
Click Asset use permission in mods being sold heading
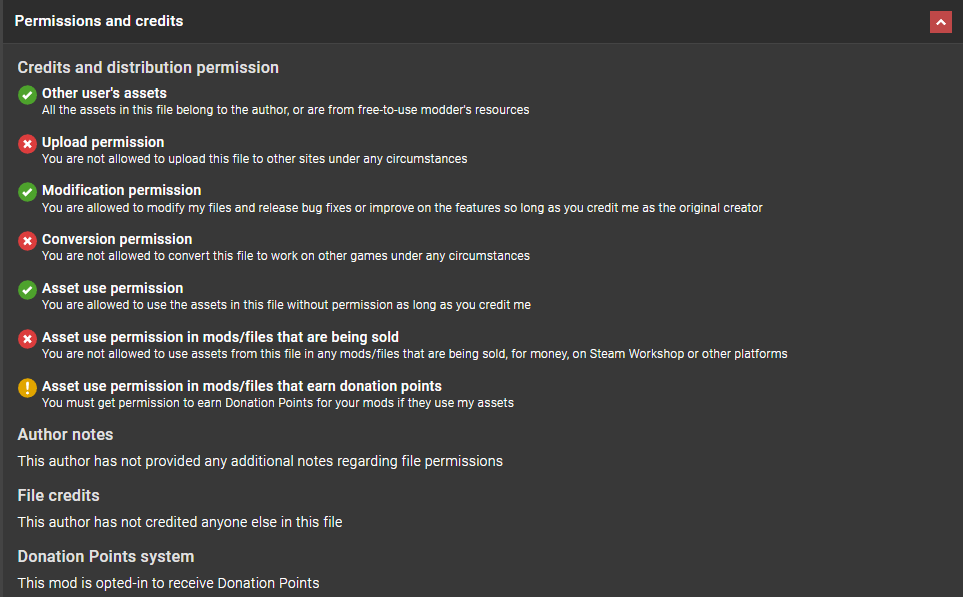pos(220,337)
